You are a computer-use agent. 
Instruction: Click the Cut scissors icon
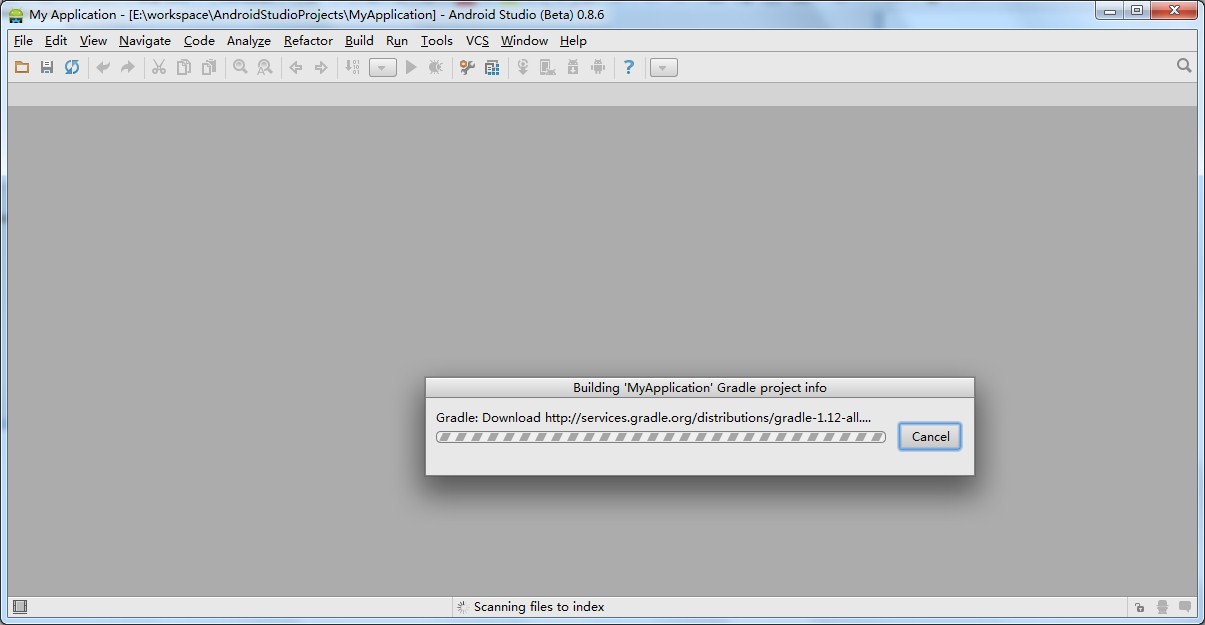click(x=158, y=67)
